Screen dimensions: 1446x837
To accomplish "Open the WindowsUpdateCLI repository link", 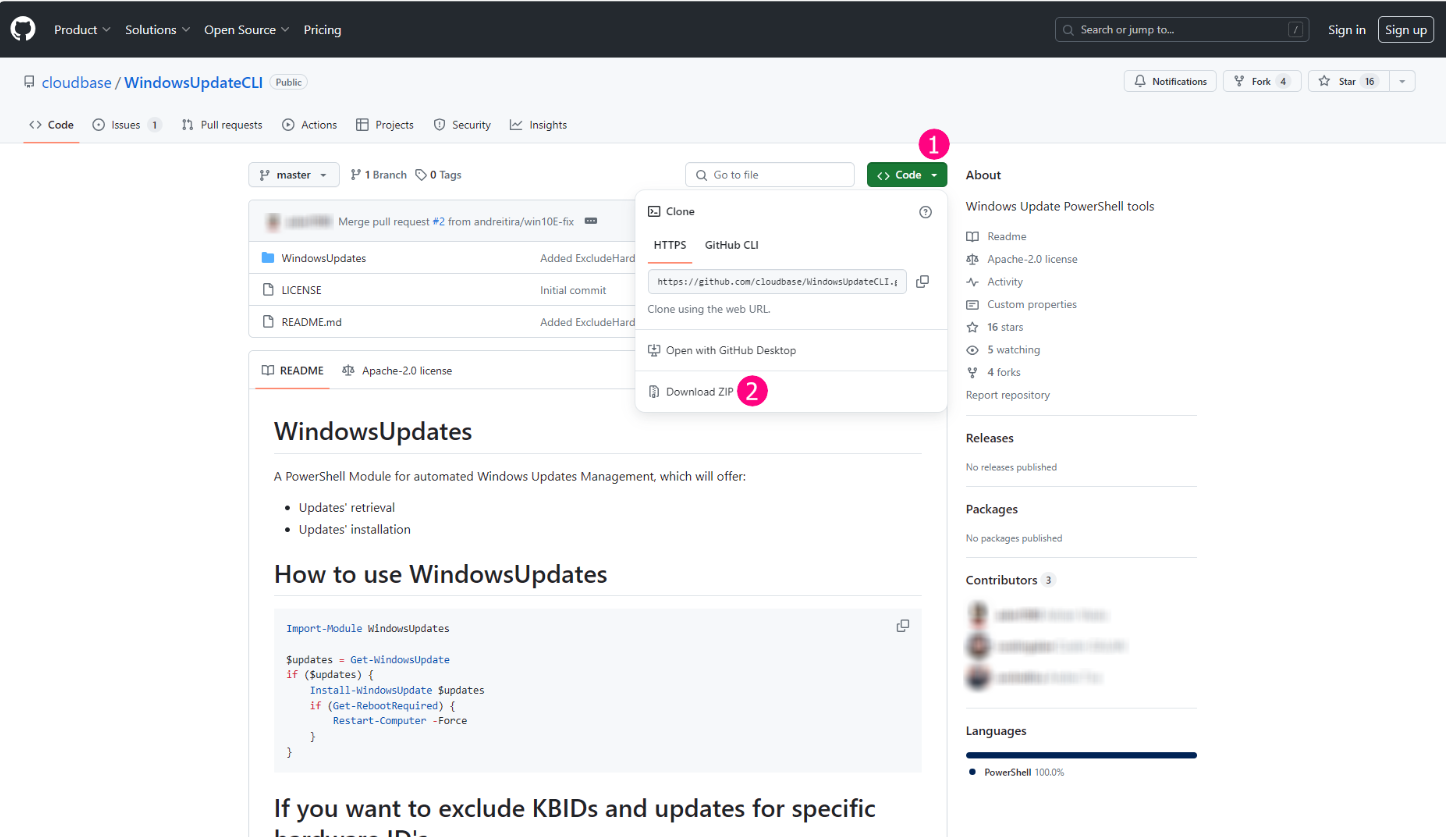I will pos(193,83).
